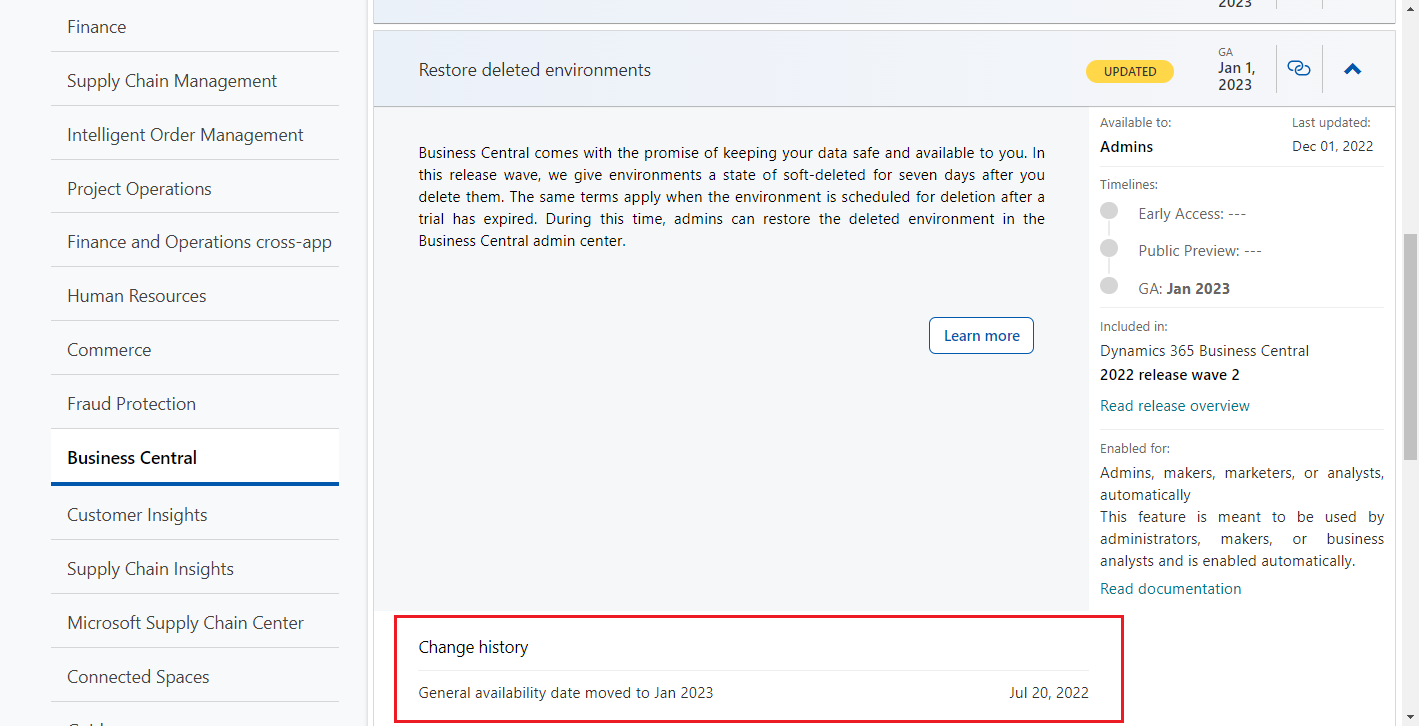Click the scrollbar down arrow
The width and height of the screenshot is (1419, 726).
[1410, 717]
